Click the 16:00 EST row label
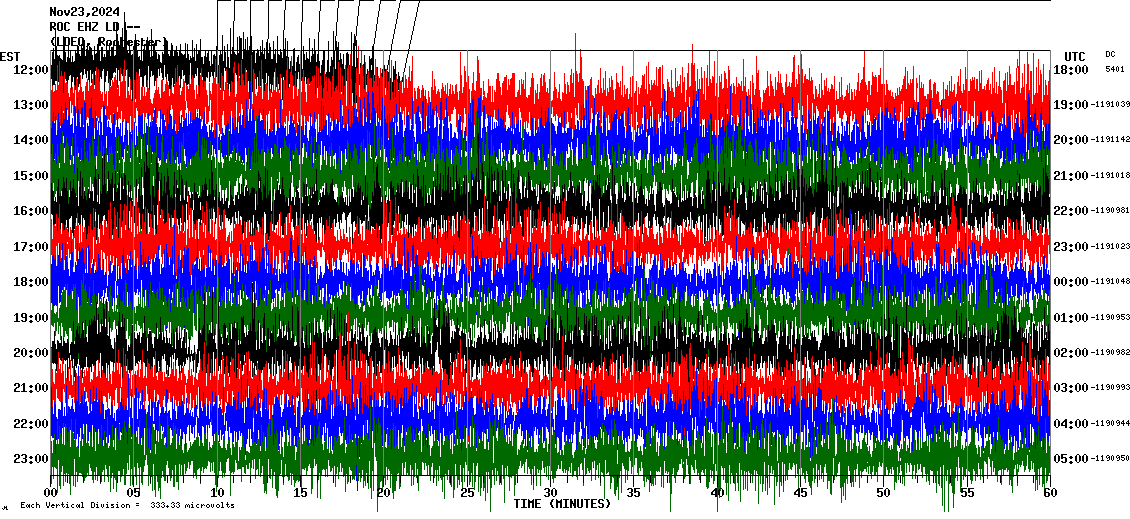The height and width of the screenshot is (519, 1130). pyautogui.click(x=31, y=211)
